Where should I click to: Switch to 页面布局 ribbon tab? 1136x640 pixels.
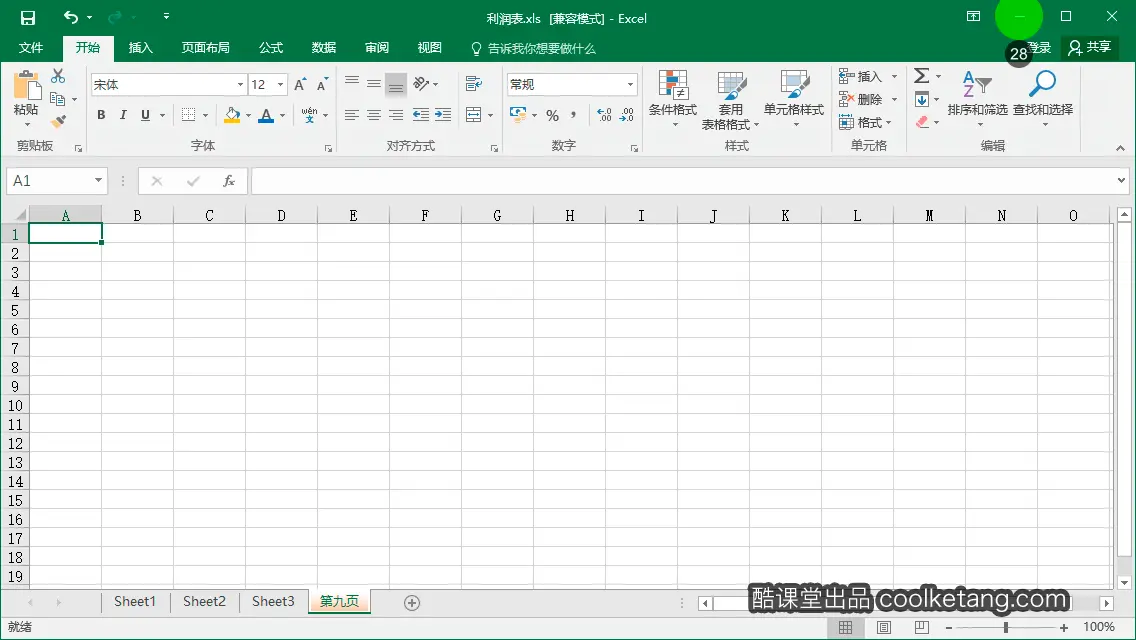click(x=206, y=48)
